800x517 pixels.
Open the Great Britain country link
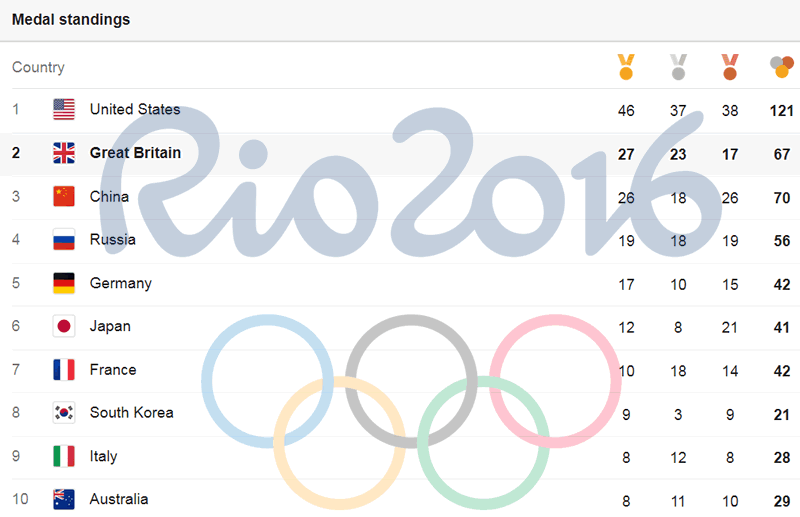click(x=135, y=153)
